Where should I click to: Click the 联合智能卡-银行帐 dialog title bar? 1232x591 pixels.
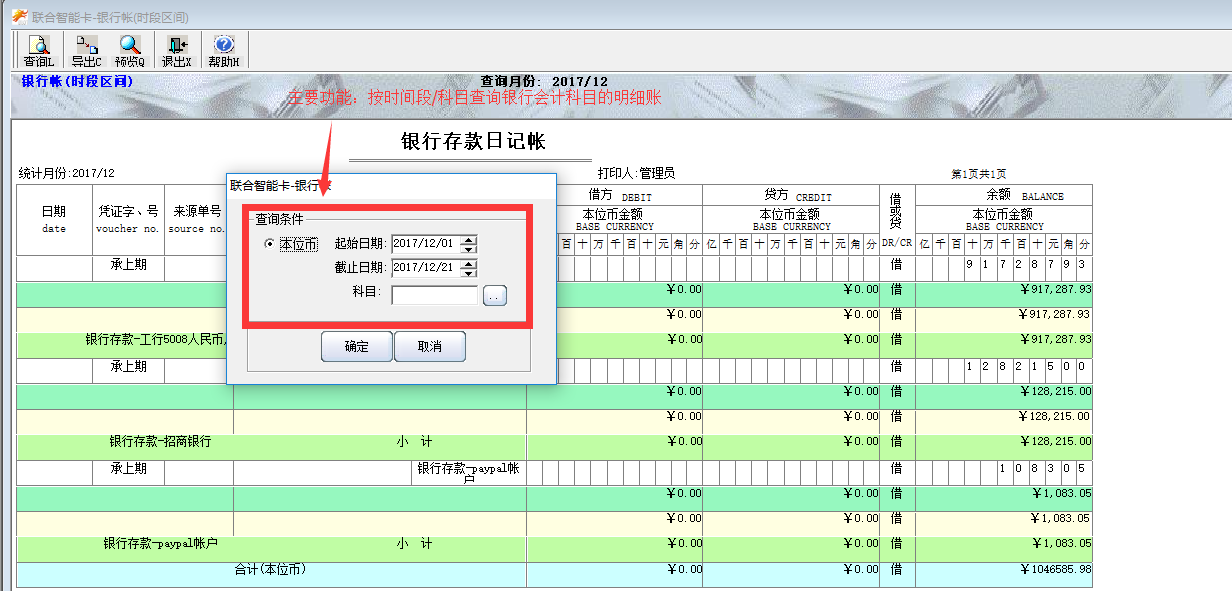pyautogui.click(x=391, y=185)
